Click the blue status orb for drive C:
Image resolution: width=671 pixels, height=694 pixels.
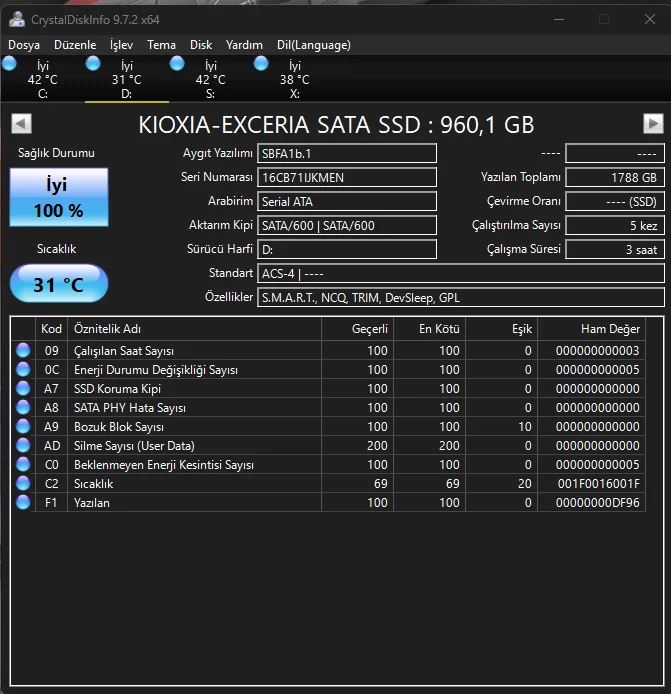point(9,64)
